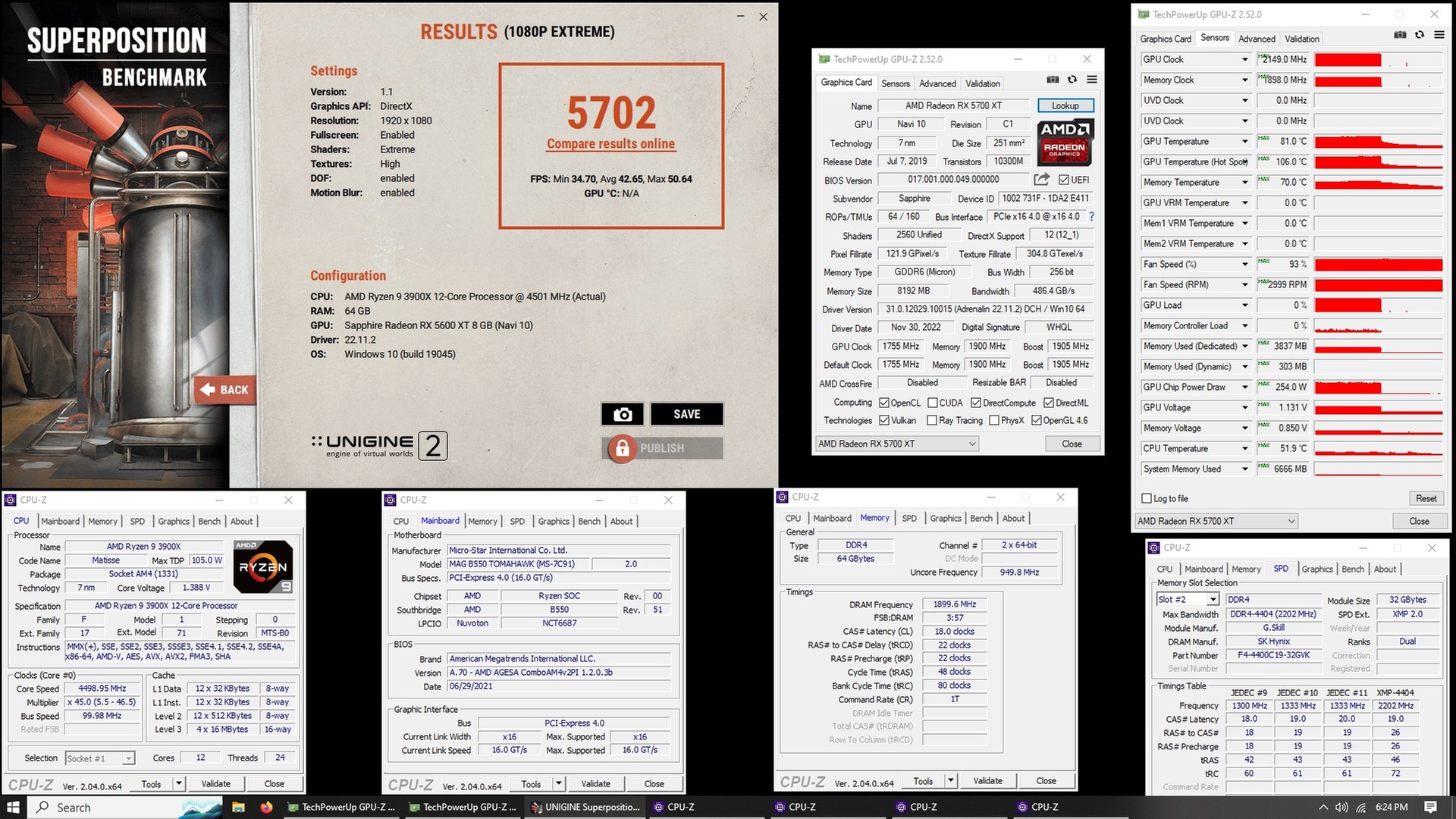This screenshot has width=1456, height=819.
Task: Toggle the Vulkan checkbox
Action: (x=884, y=420)
